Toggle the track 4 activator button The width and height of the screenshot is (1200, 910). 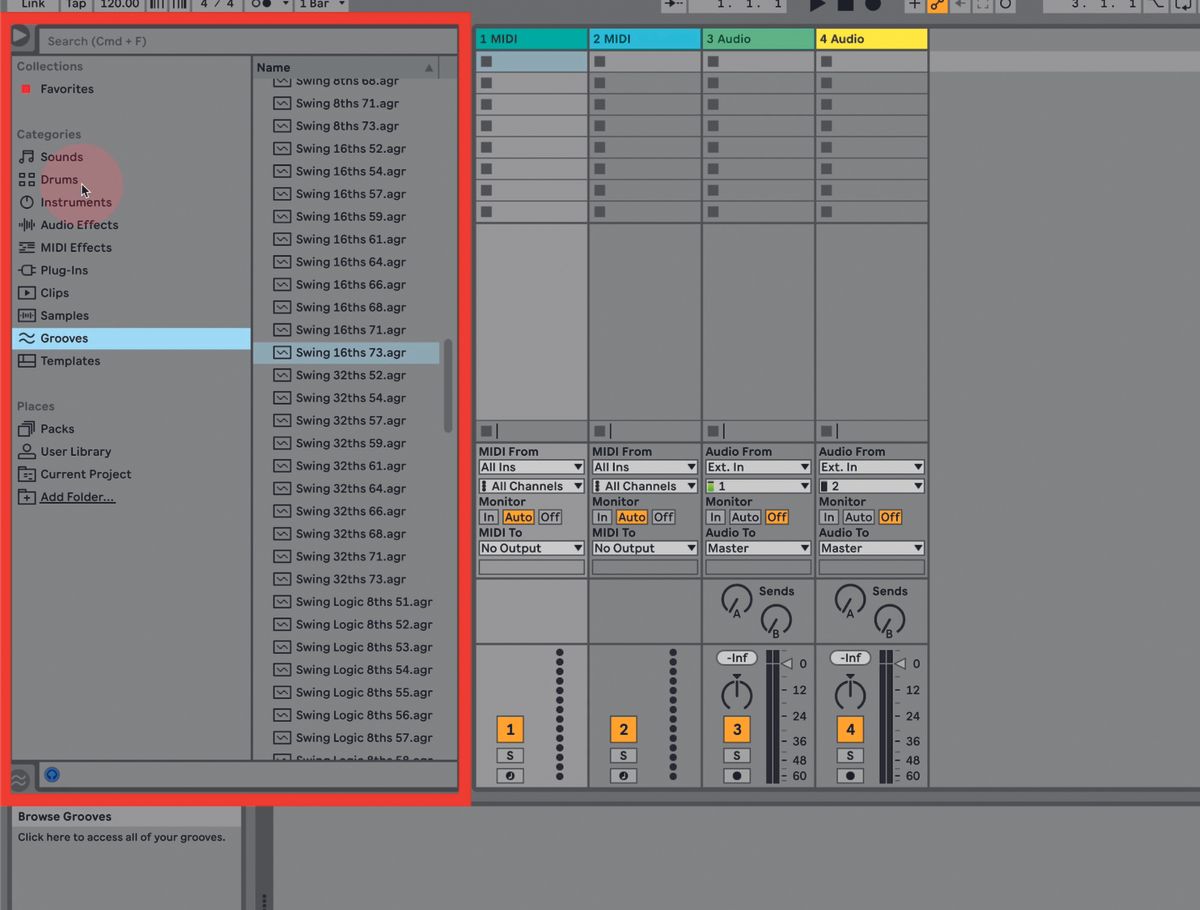coord(850,729)
